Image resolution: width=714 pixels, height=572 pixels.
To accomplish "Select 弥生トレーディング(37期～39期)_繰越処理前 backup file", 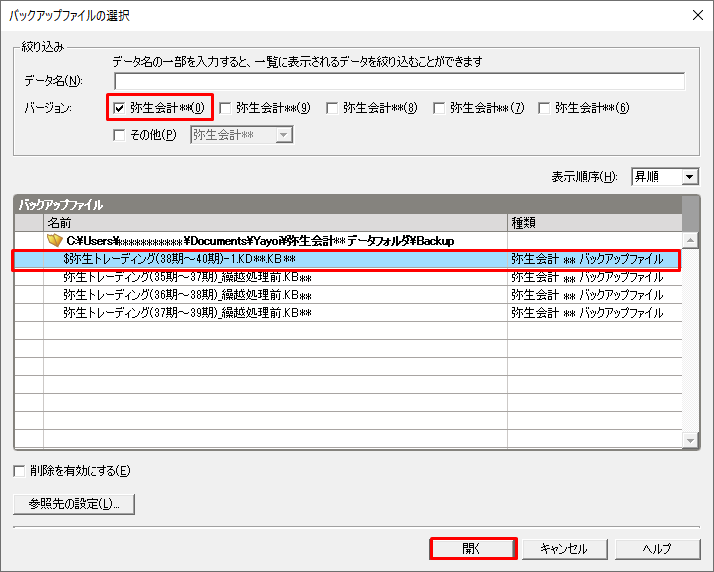I will [x=348, y=313].
